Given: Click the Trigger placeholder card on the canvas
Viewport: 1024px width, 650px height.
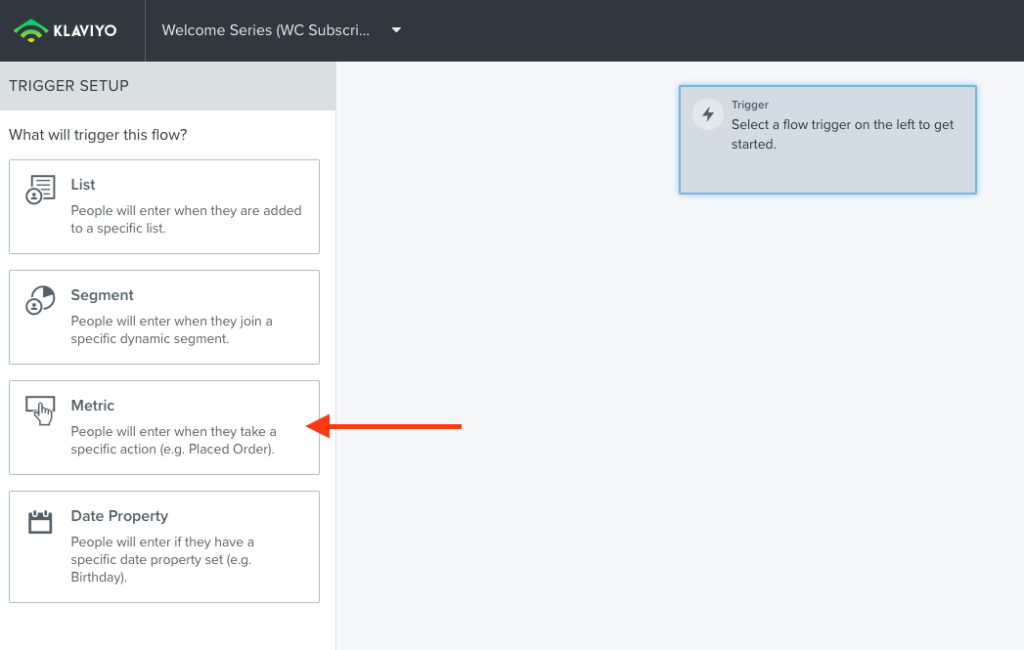Looking at the screenshot, I should tap(827, 140).
